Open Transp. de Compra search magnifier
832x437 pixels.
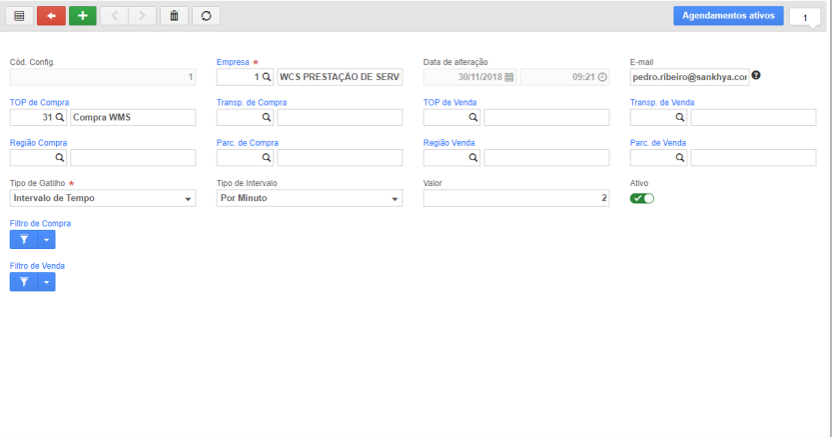pos(266,117)
